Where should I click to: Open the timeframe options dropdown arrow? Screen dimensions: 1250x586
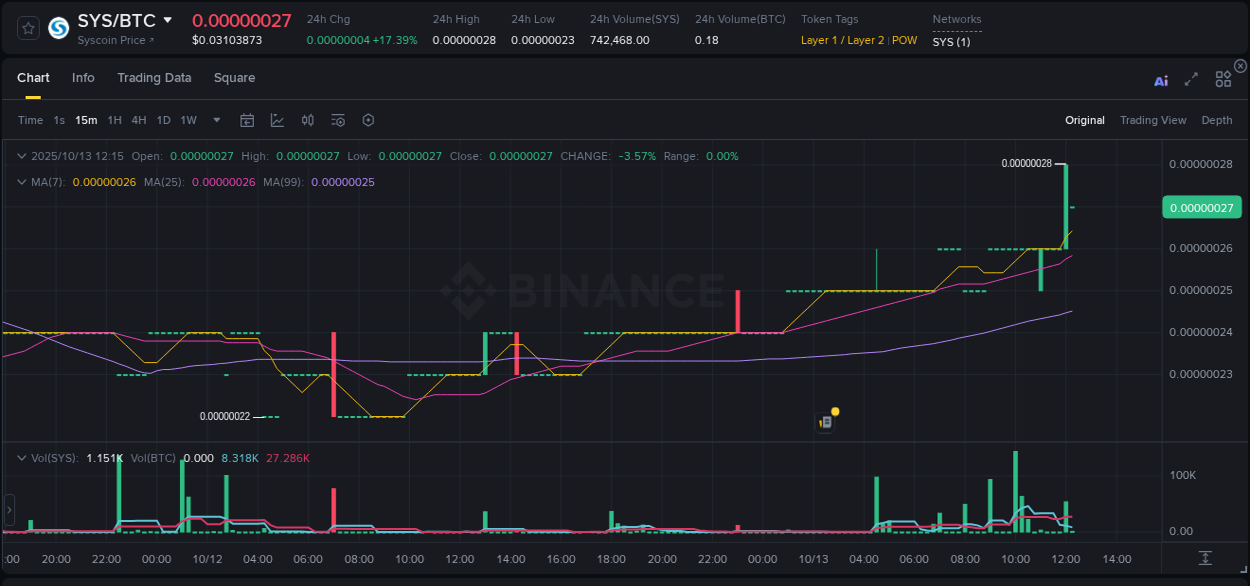215,120
